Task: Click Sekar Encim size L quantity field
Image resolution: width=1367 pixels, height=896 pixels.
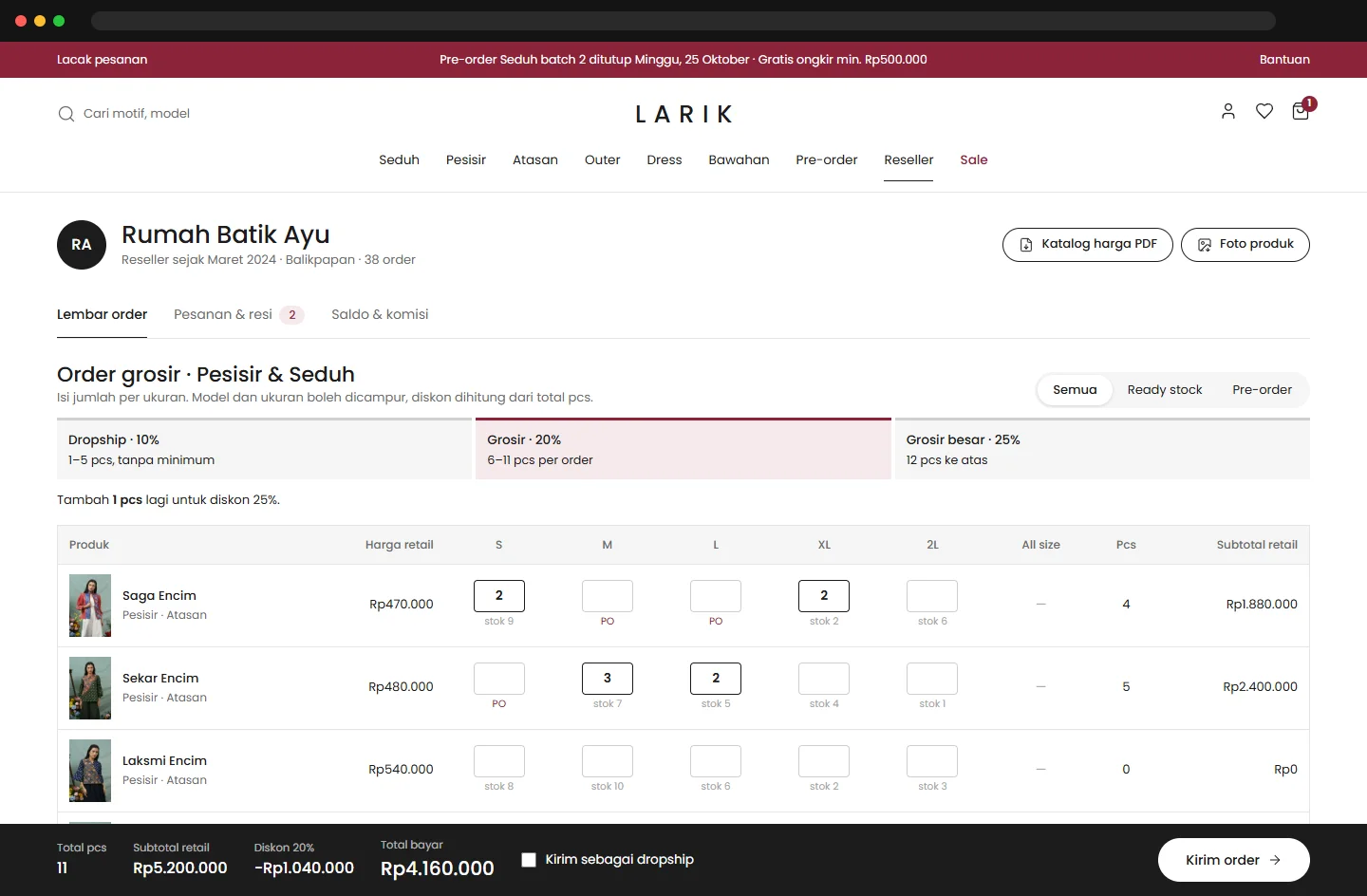Action: click(716, 678)
